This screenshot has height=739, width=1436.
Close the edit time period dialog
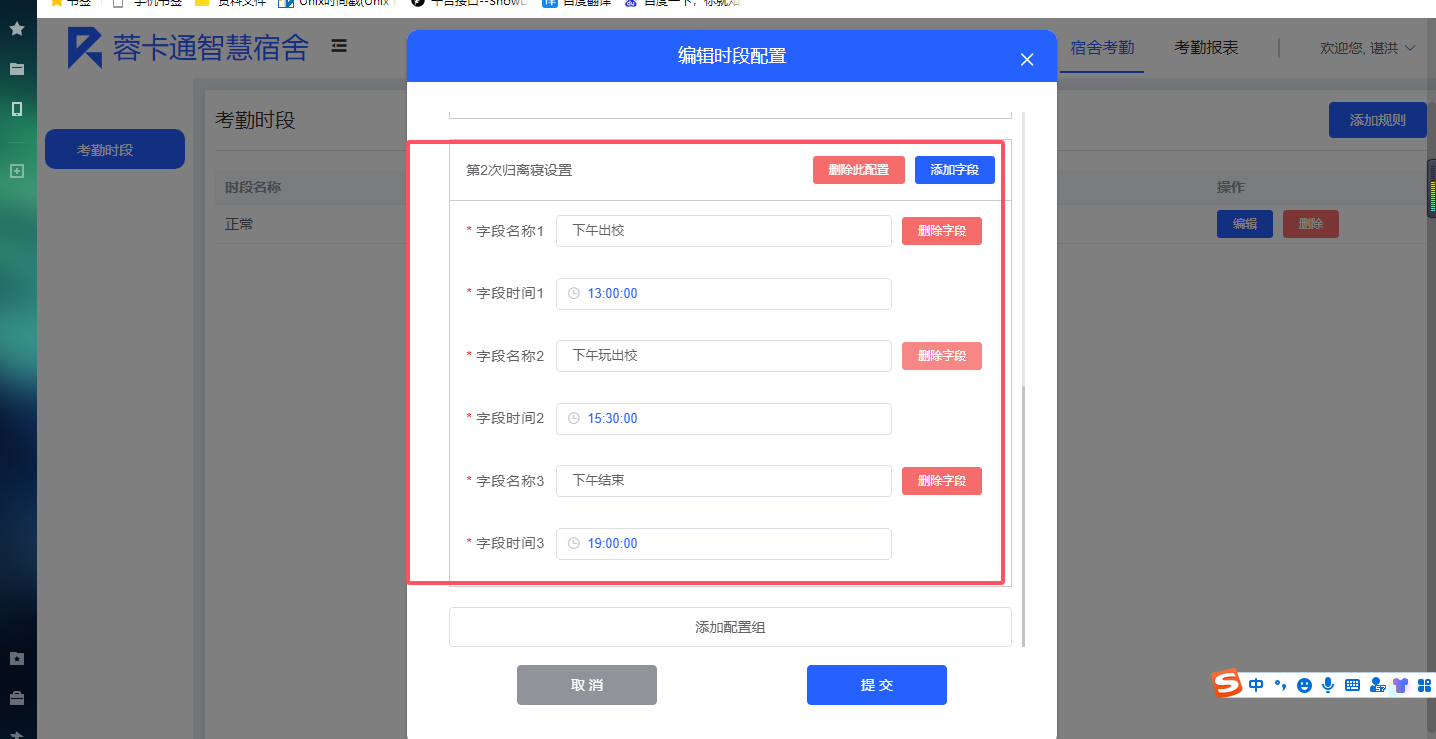click(1026, 60)
